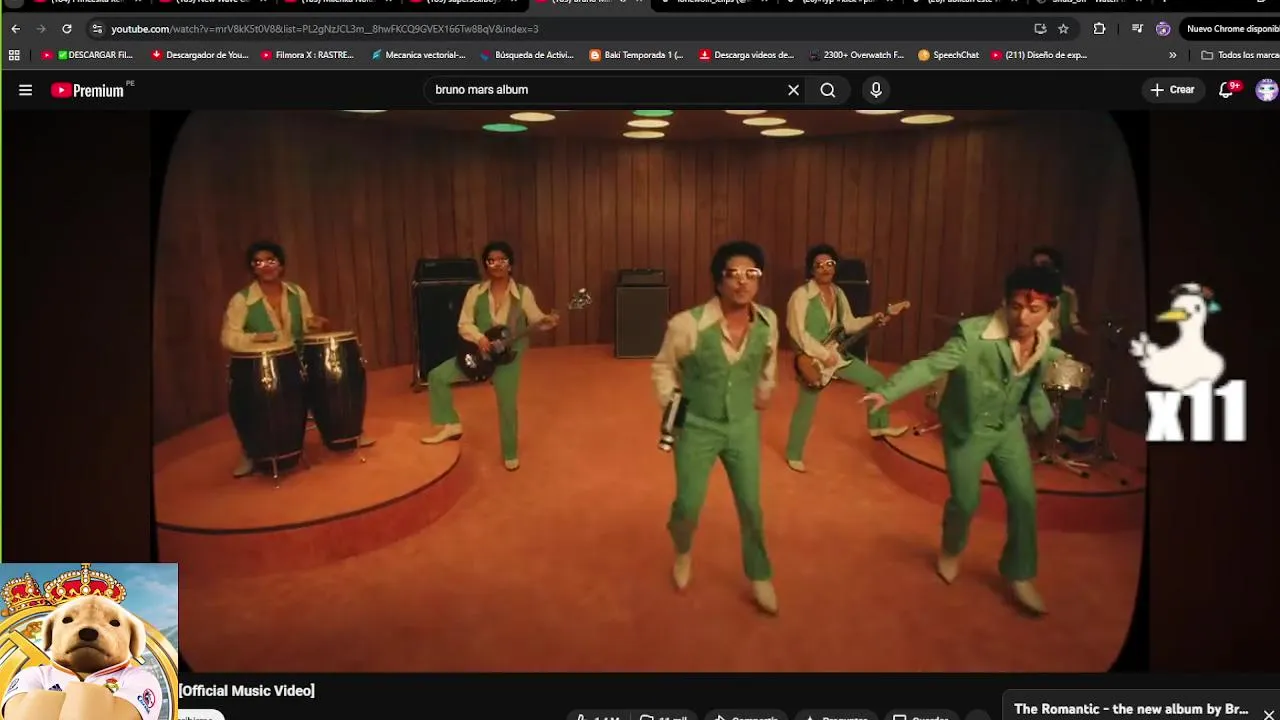Go to YouTube Premium home logo
Image resolution: width=1280 pixels, height=720 pixels.
[88, 90]
